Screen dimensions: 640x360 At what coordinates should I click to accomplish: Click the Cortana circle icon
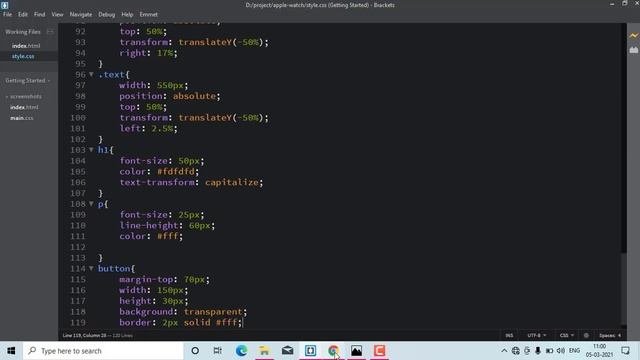click(x=195, y=351)
